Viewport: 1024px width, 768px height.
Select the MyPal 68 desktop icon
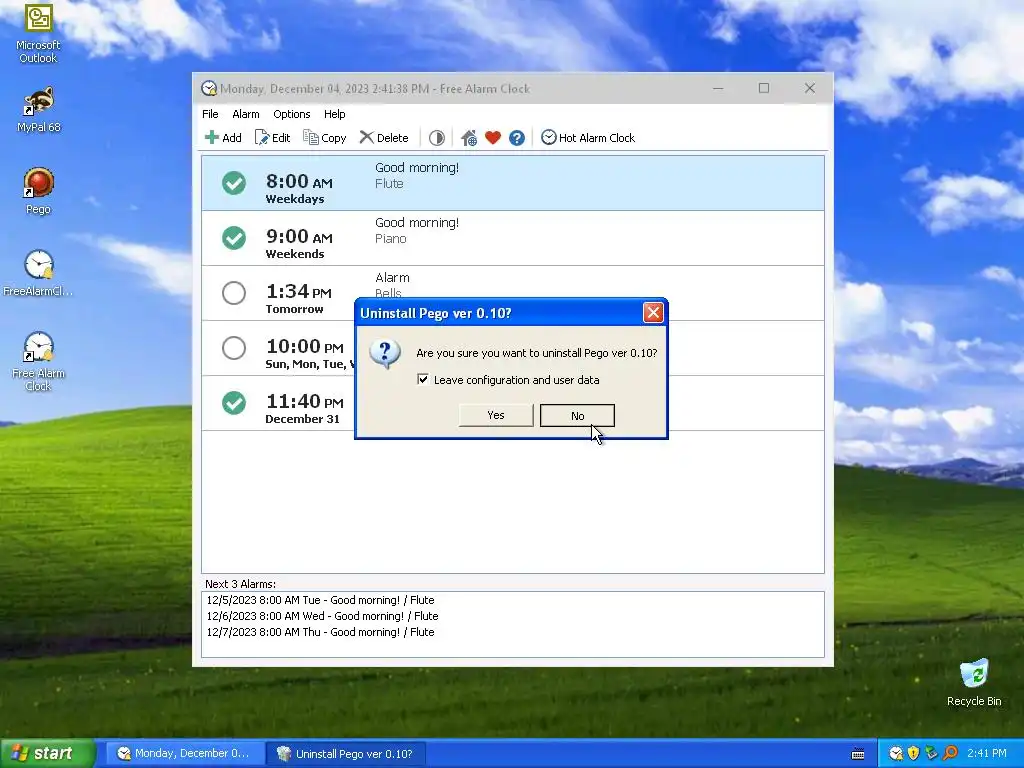point(38,110)
